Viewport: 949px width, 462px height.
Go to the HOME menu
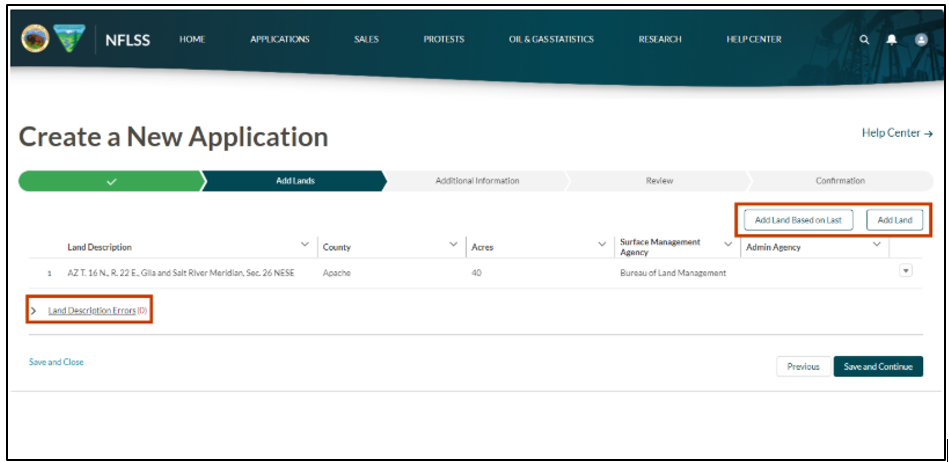click(x=192, y=39)
